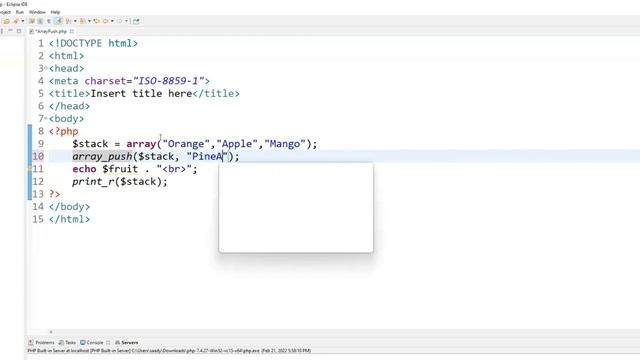Click the greyed Forward navigation icon

120,21
